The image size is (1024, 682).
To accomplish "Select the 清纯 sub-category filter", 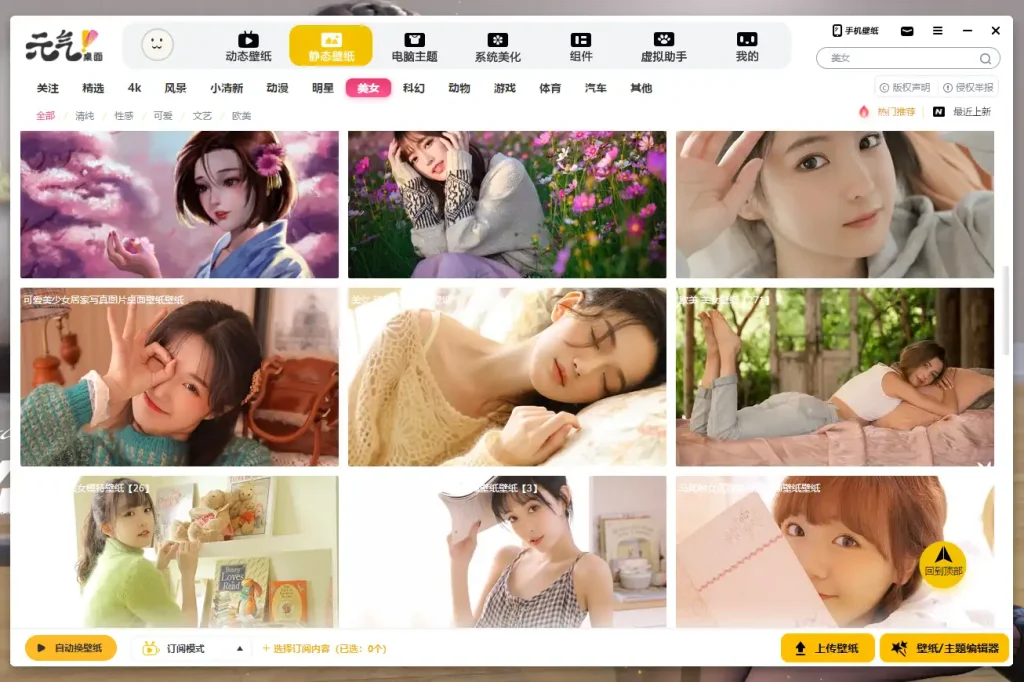I will 85,116.
